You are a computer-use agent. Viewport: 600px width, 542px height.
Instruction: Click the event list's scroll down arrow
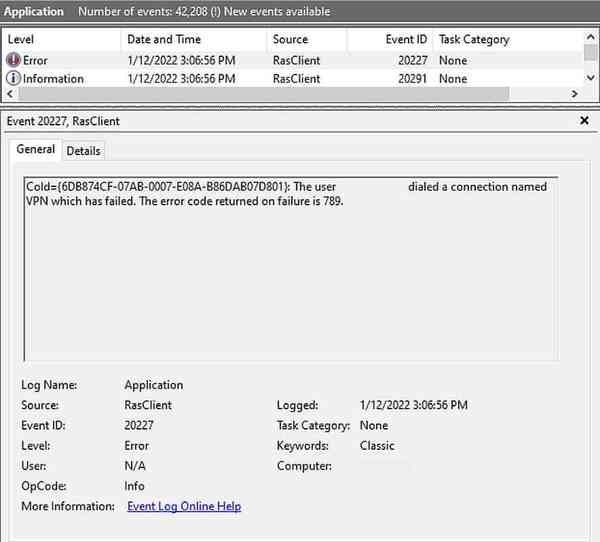[x=591, y=79]
